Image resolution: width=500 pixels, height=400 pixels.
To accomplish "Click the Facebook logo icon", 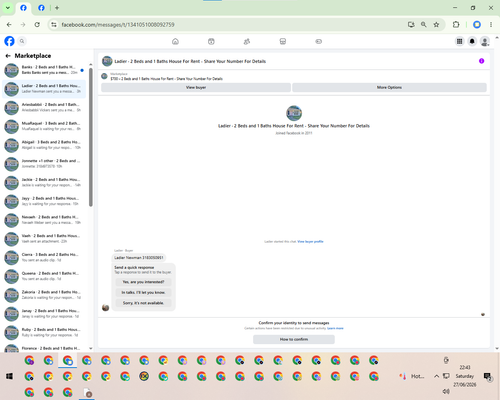I will tap(9, 41).
